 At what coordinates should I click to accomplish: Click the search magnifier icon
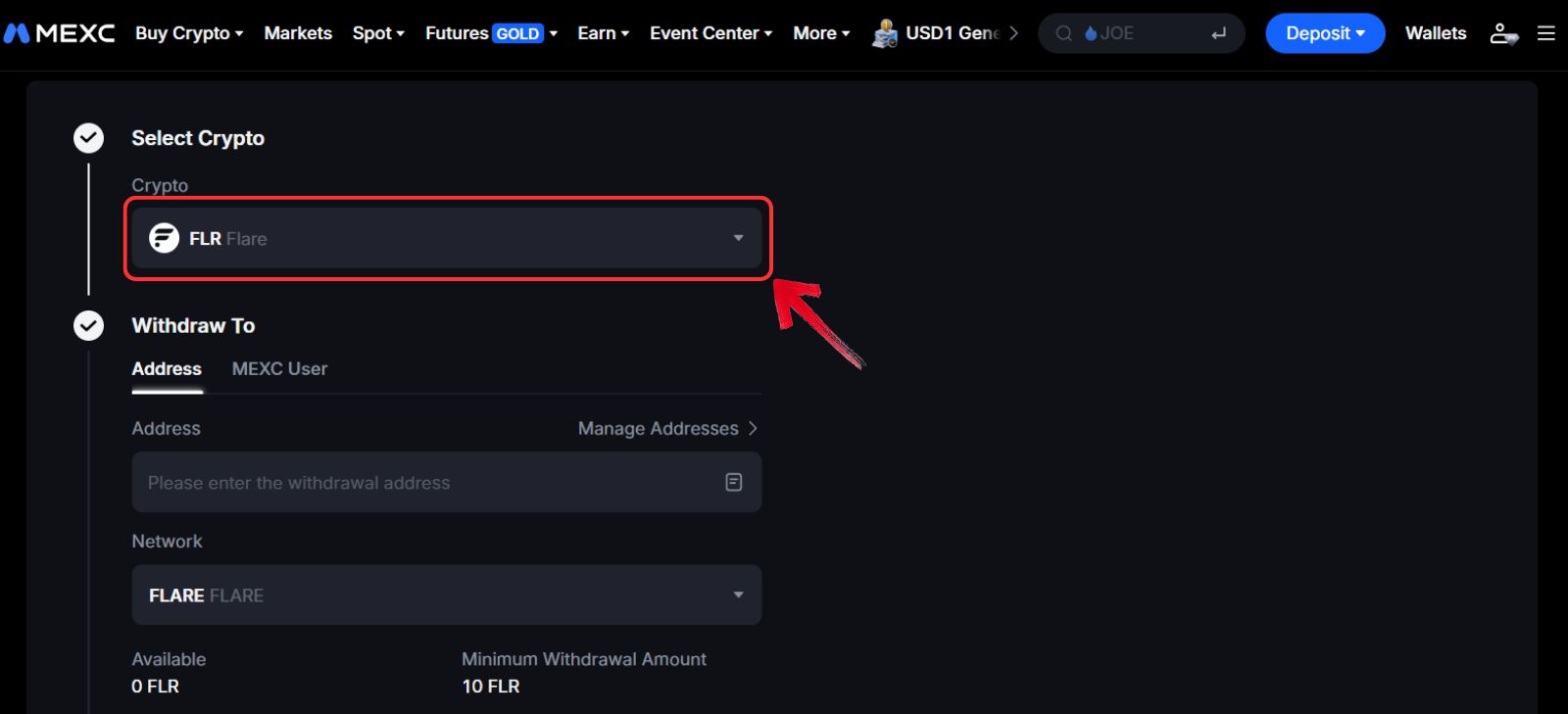(1063, 33)
